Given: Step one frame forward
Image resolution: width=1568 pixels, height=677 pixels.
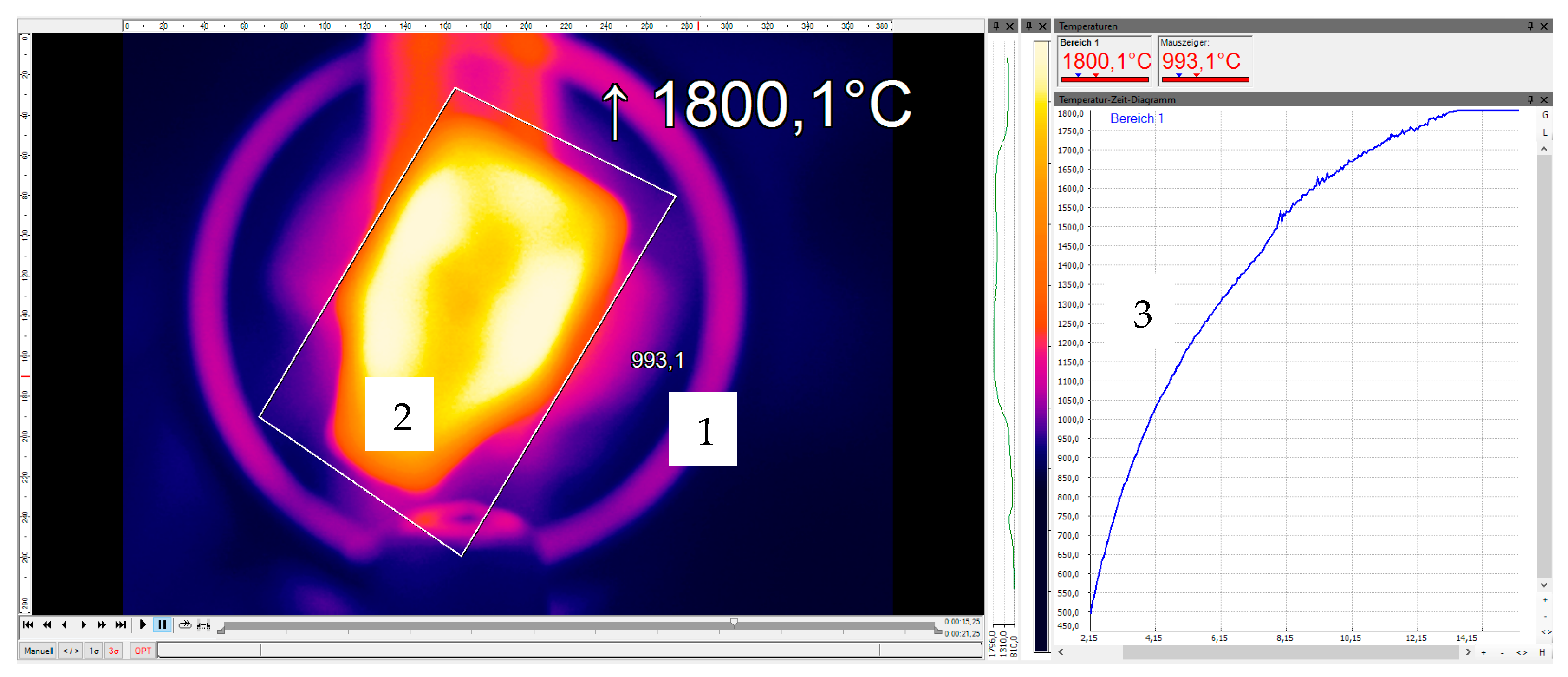Looking at the screenshot, I should [x=84, y=624].
